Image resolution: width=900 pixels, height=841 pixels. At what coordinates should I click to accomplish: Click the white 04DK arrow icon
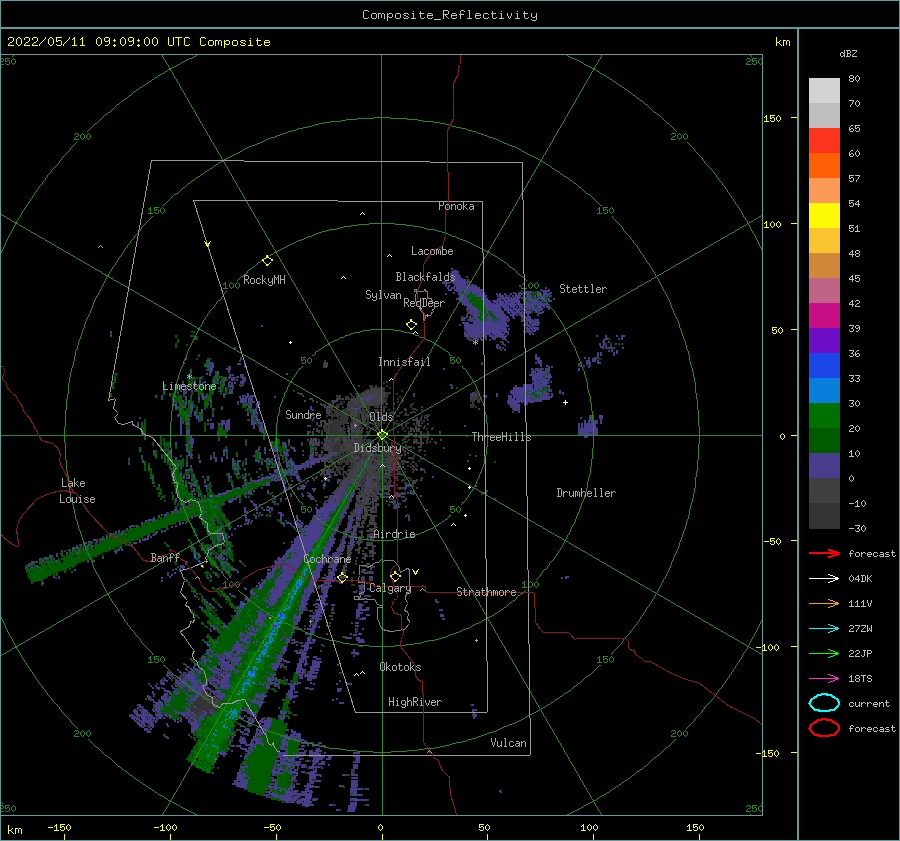coord(824,579)
